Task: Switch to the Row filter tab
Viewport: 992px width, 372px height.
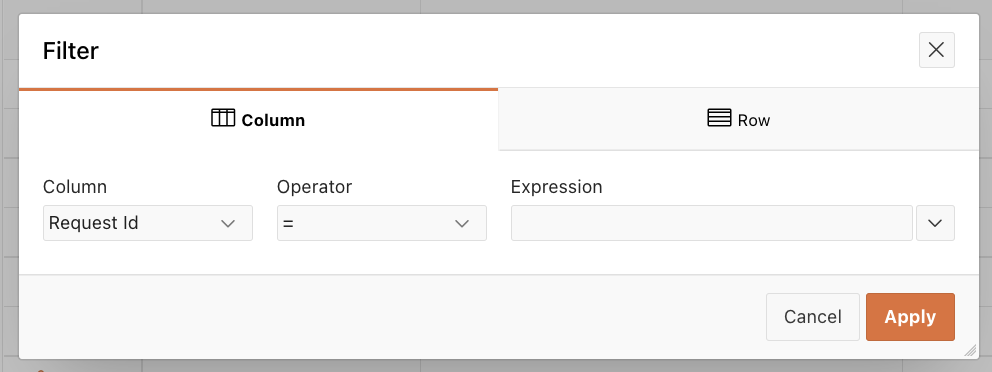Action: [x=739, y=119]
